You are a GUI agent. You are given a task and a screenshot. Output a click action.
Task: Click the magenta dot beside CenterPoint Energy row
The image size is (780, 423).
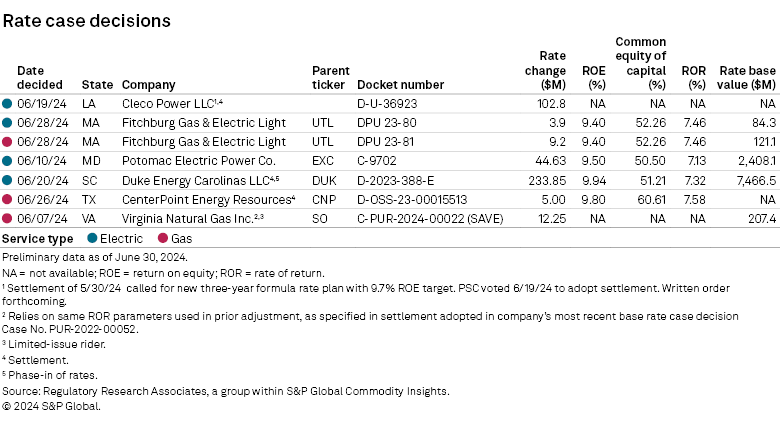(x=8, y=198)
